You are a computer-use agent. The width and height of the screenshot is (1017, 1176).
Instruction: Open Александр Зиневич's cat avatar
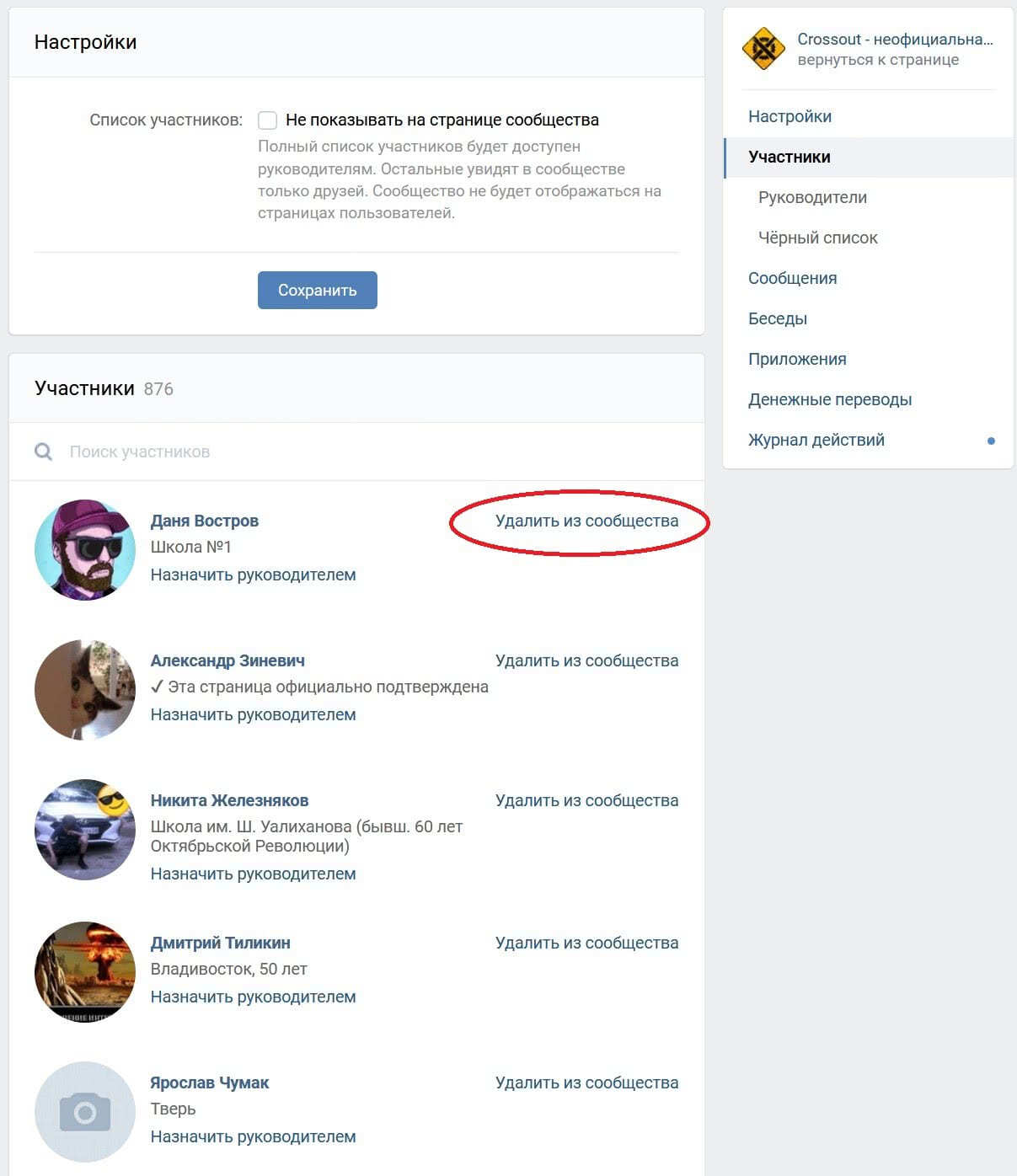tap(85, 690)
